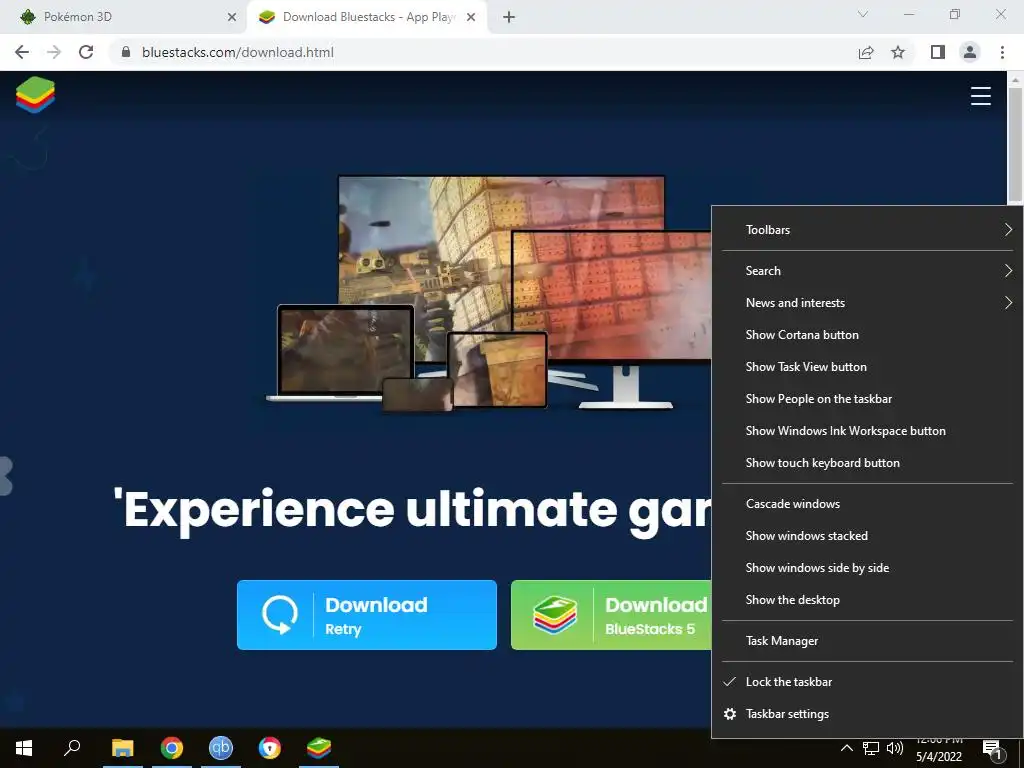The height and width of the screenshot is (768, 1024).
Task: Open the hamburger menu on BlueStacks page
Action: click(980, 95)
